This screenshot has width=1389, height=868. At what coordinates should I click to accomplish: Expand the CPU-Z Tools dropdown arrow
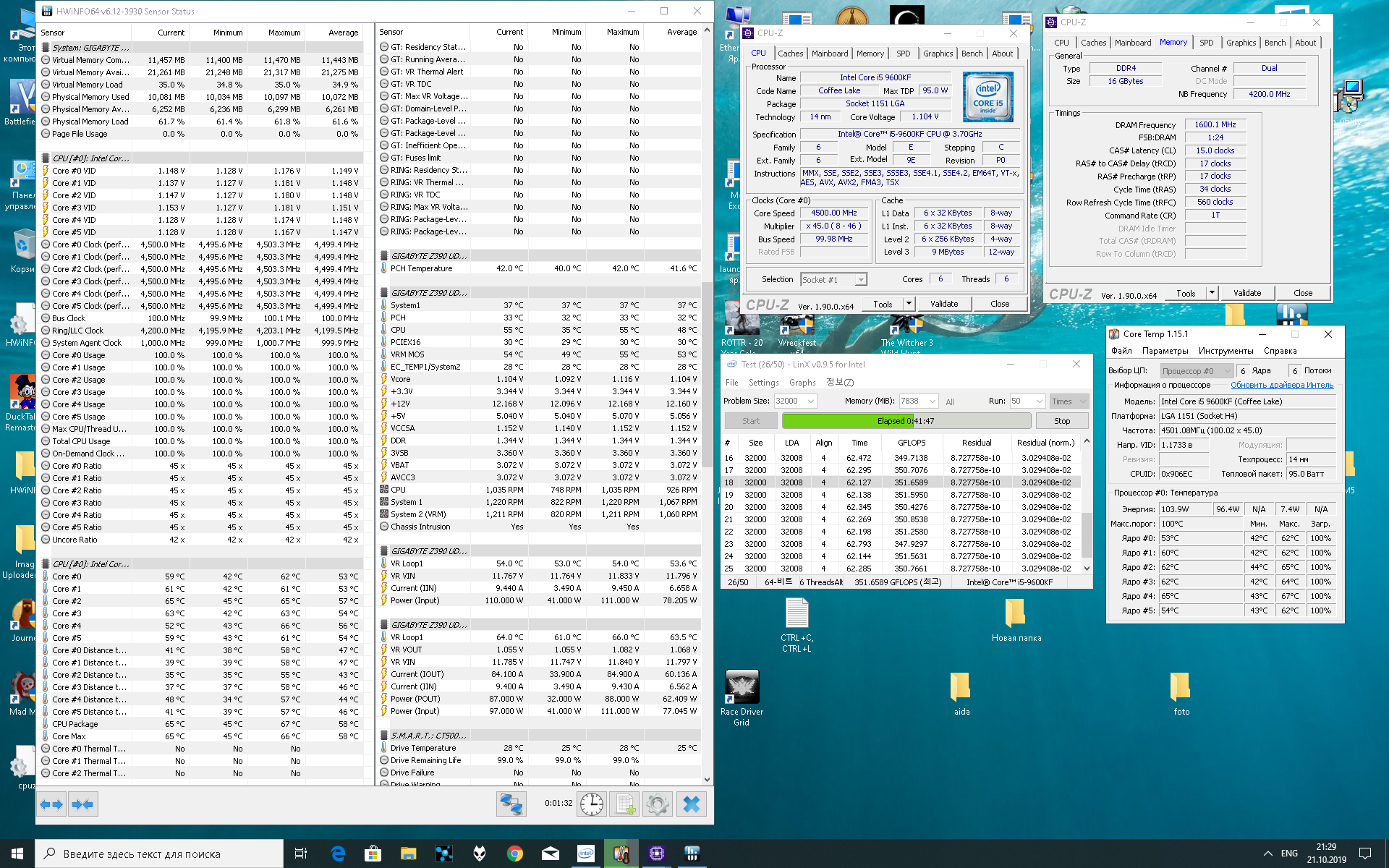pyautogui.click(x=909, y=304)
